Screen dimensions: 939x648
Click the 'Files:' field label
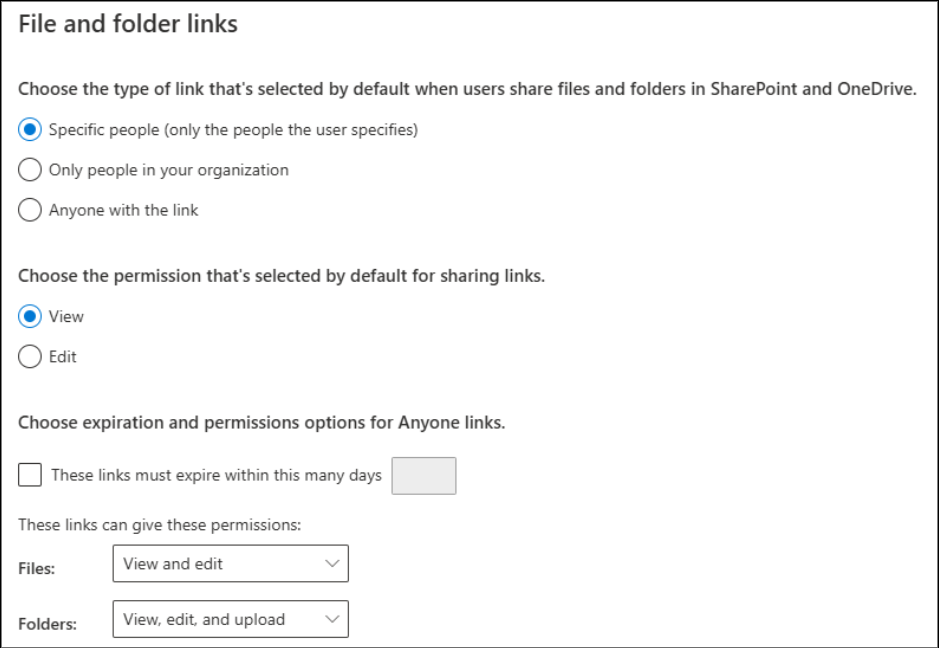click(x=37, y=568)
